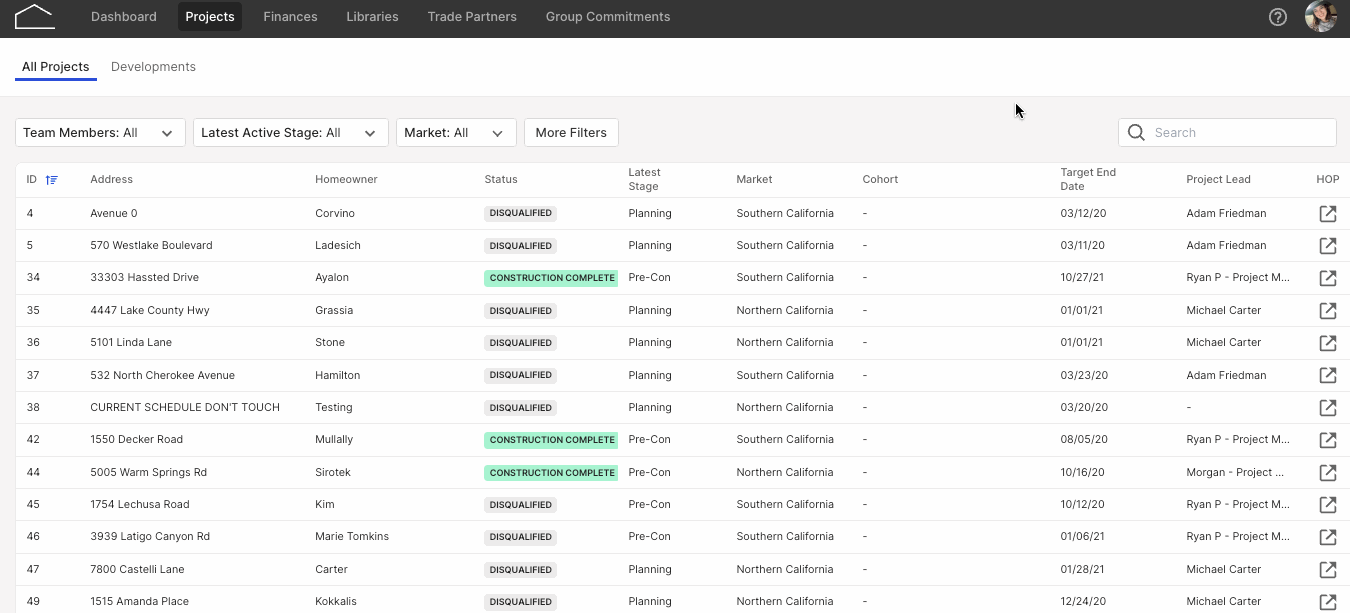Click homeowner Marie Tomkins
The width and height of the screenshot is (1350, 613).
point(352,537)
